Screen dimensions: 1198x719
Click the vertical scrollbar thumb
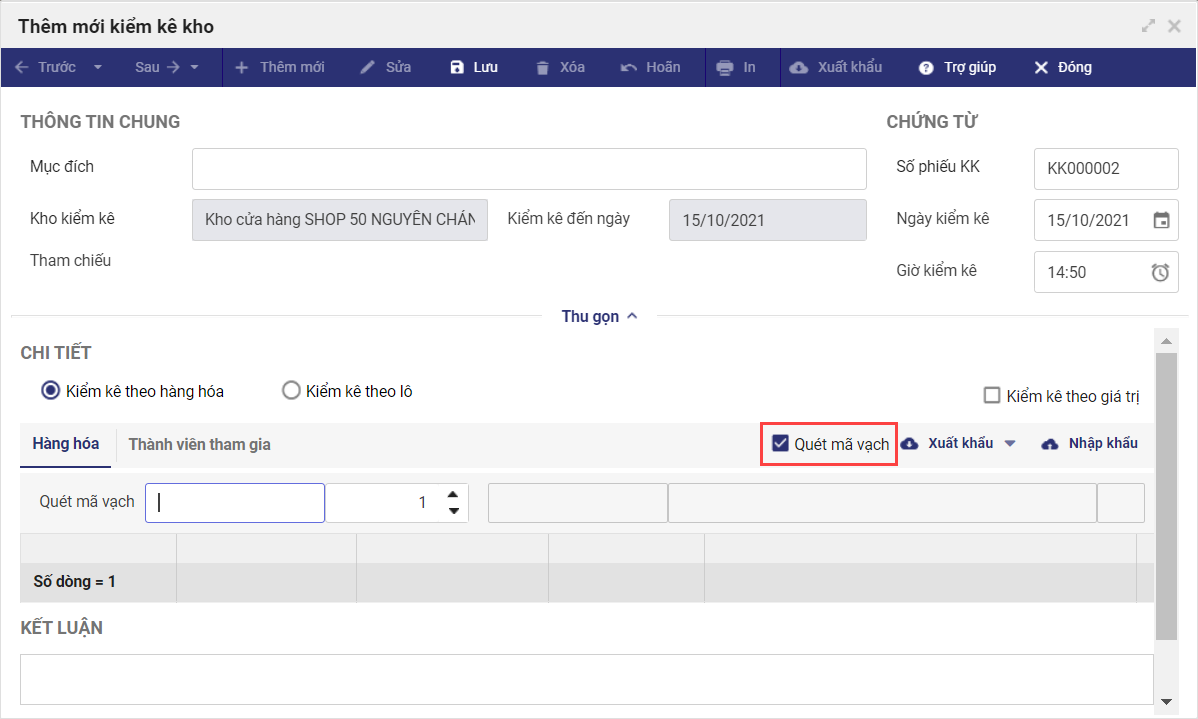tap(1166, 496)
